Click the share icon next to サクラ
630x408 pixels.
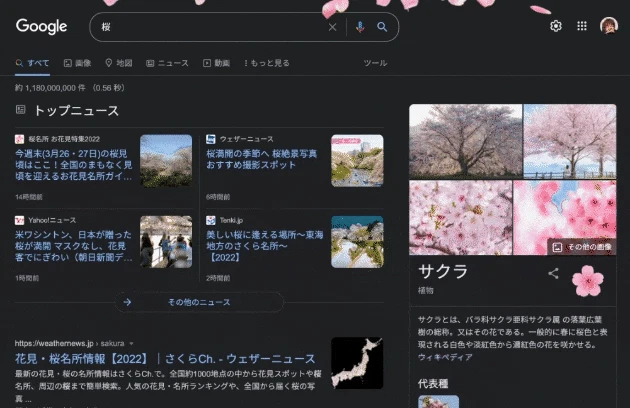pos(553,273)
